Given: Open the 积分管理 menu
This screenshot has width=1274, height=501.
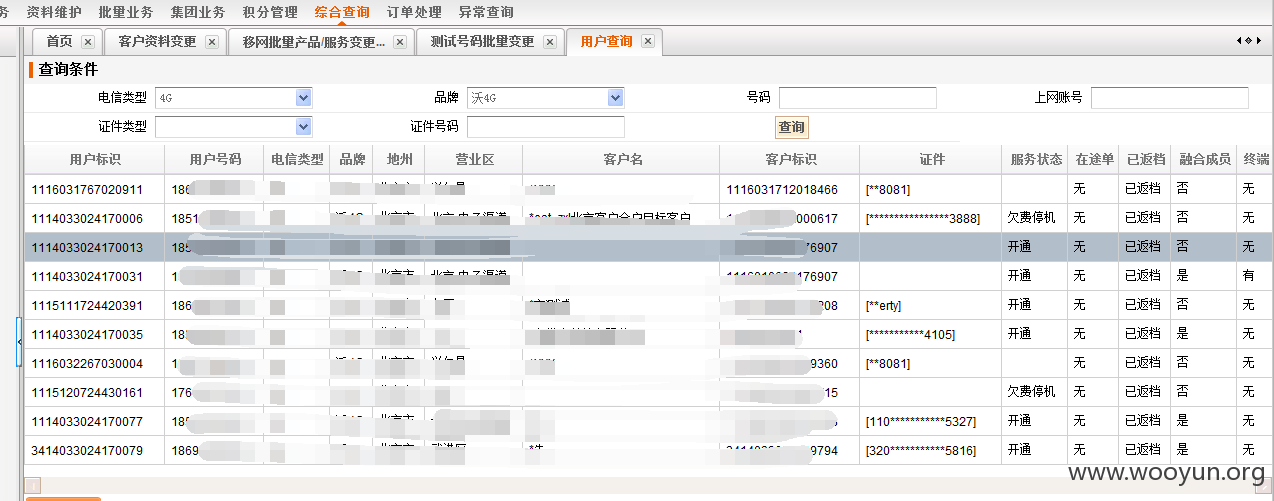Looking at the screenshot, I should [270, 12].
